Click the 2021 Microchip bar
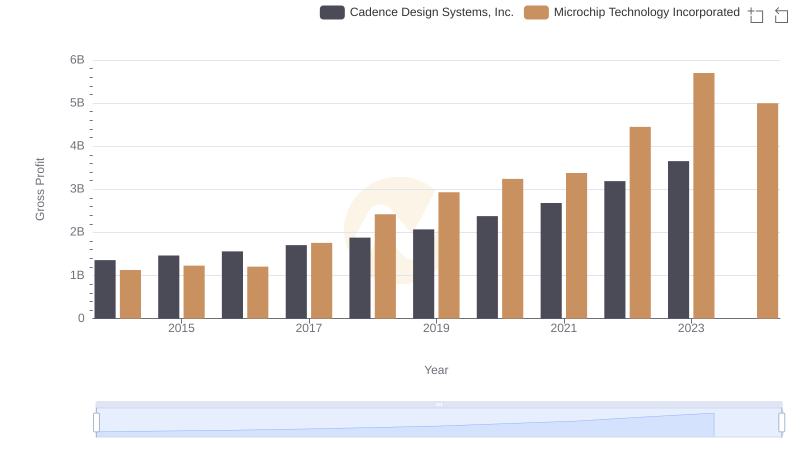 click(x=576, y=246)
